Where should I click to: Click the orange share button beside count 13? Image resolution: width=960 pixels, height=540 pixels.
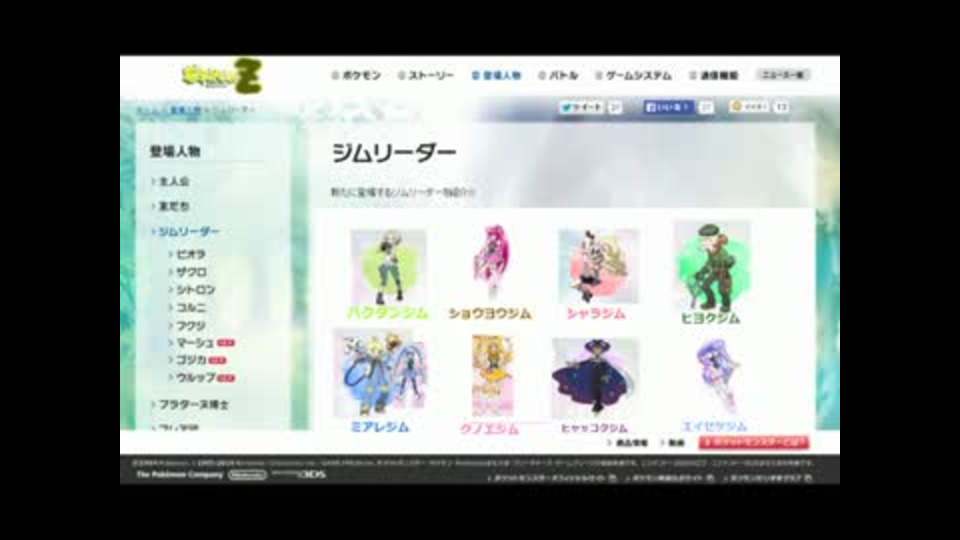[x=750, y=107]
